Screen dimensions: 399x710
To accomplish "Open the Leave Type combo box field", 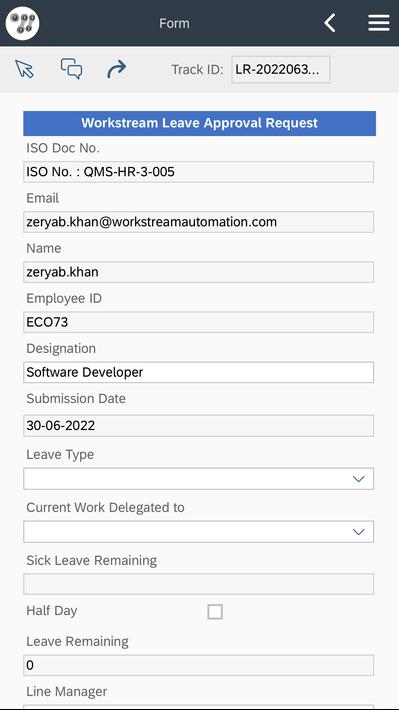I will (x=198, y=479).
